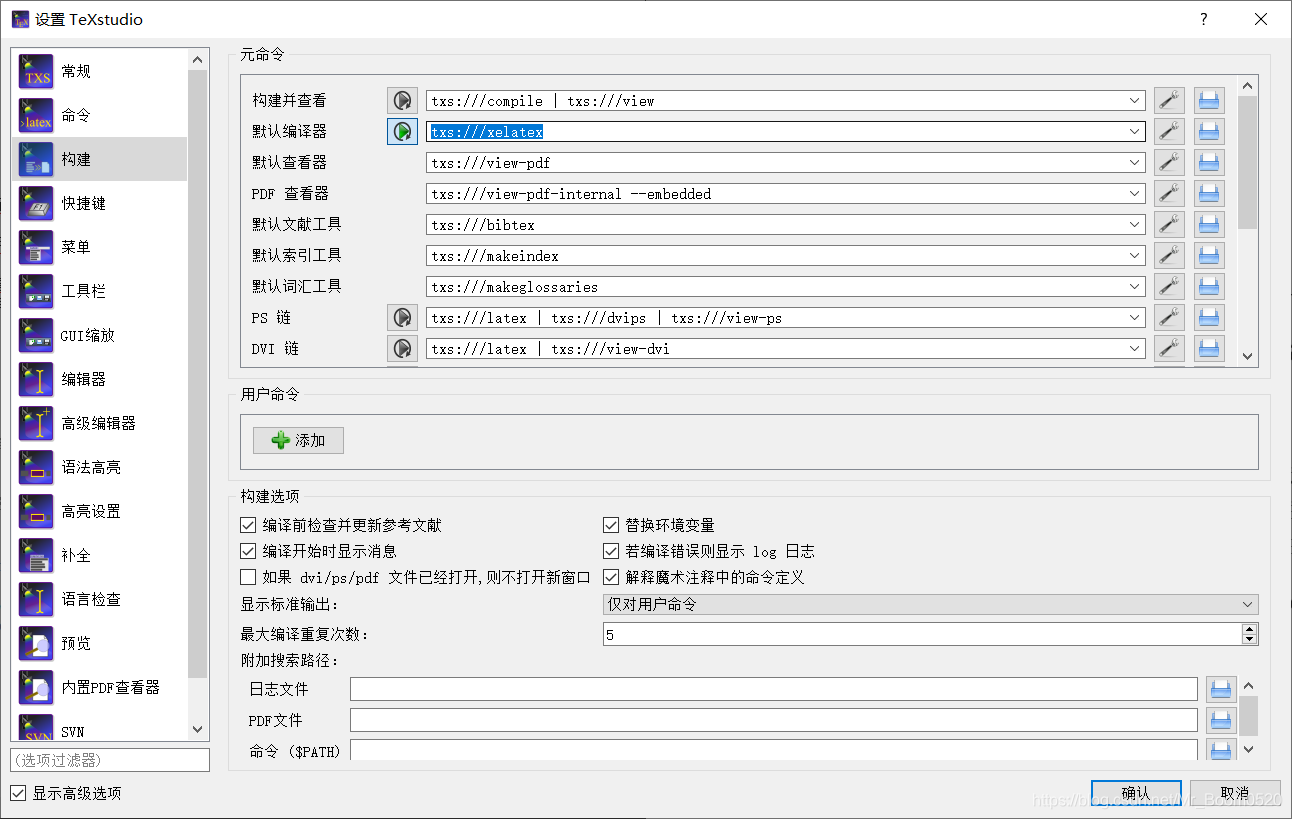This screenshot has width=1292, height=819.
Task: Open the 默认编译器 dropdown list
Action: (x=1135, y=131)
